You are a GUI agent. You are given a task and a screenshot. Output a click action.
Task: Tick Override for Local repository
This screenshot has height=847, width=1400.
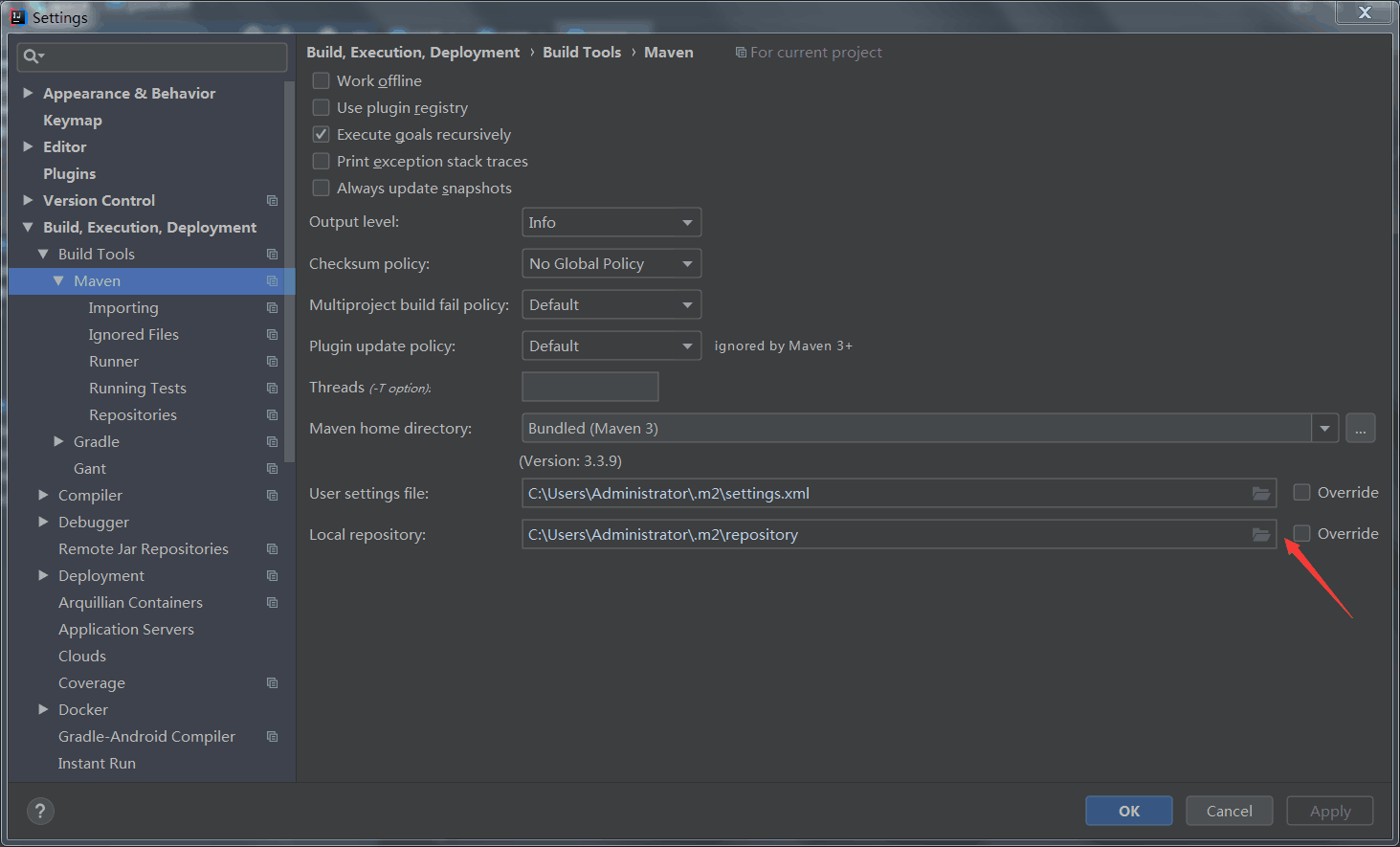pyautogui.click(x=1301, y=534)
